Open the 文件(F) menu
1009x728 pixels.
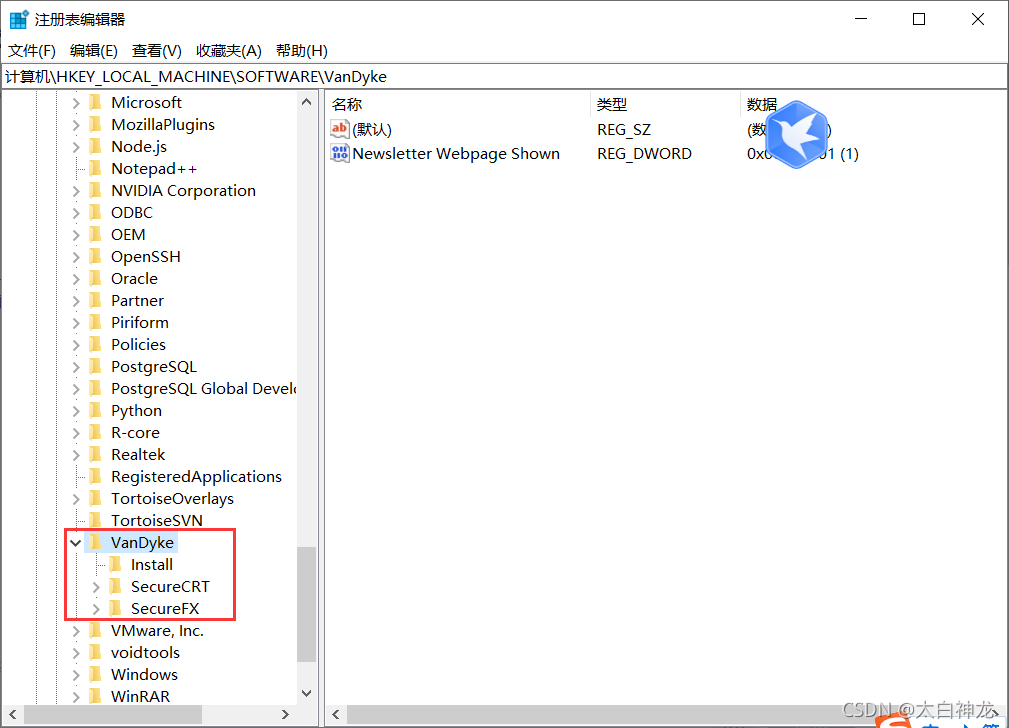[32, 51]
